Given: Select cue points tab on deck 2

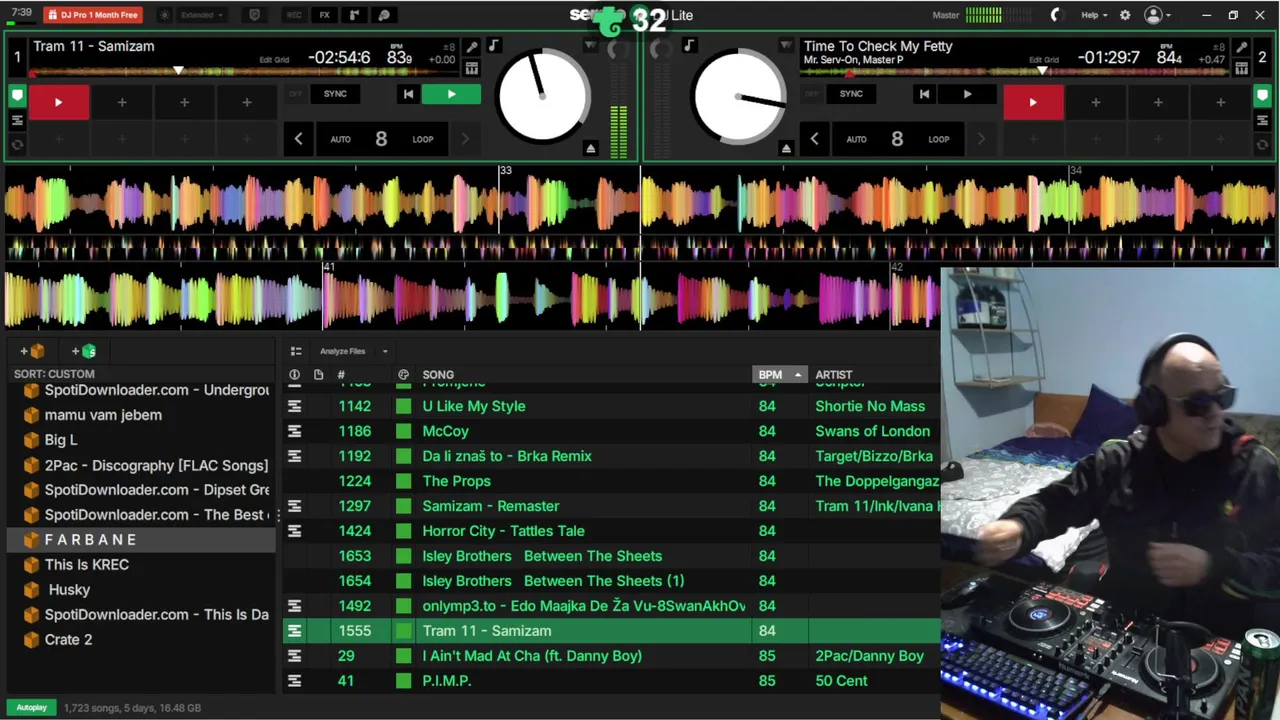Looking at the screenshot, I should (x=1263, y=96).
